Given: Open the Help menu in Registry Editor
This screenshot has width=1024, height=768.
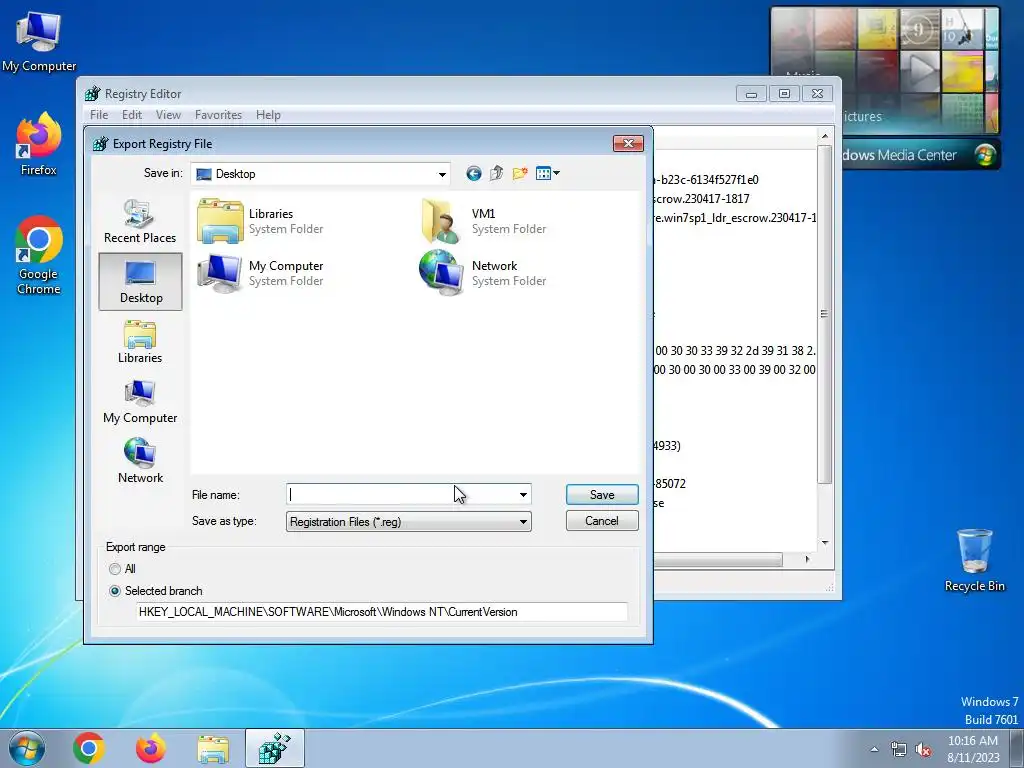Looking at the screenshot, I should point(268,115).
